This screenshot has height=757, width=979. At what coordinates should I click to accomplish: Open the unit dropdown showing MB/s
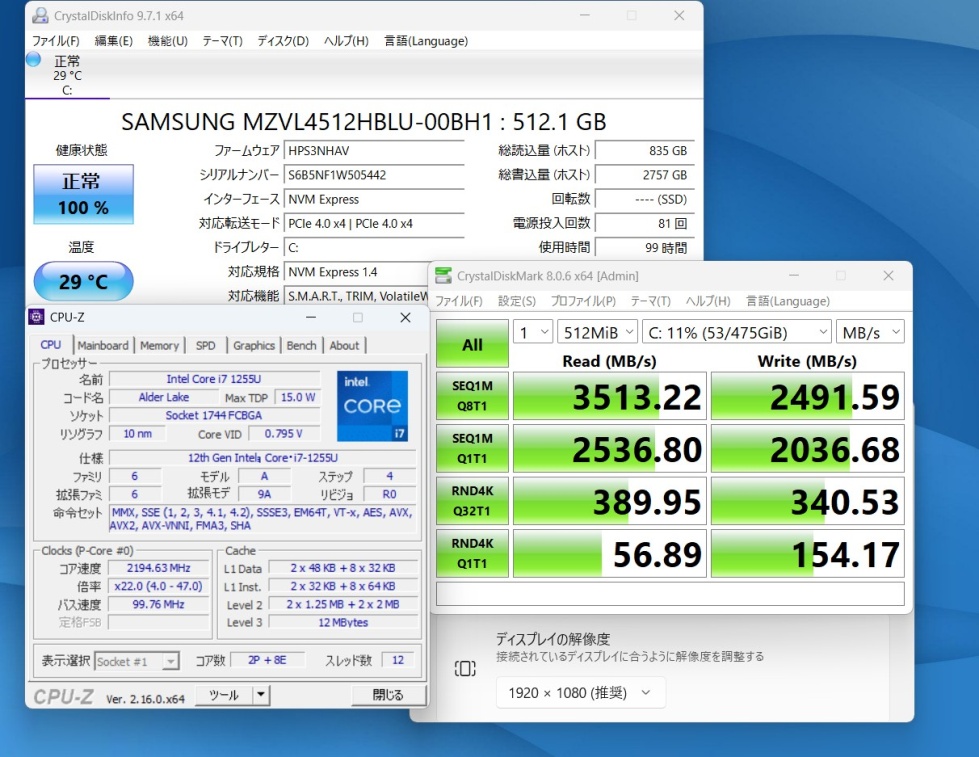pos(870,332)
